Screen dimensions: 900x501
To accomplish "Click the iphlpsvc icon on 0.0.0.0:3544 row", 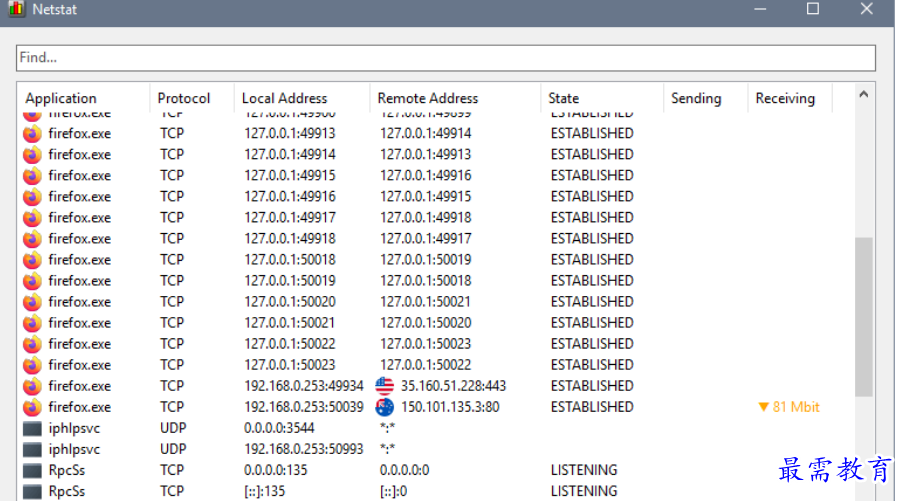I will point(32,429).
